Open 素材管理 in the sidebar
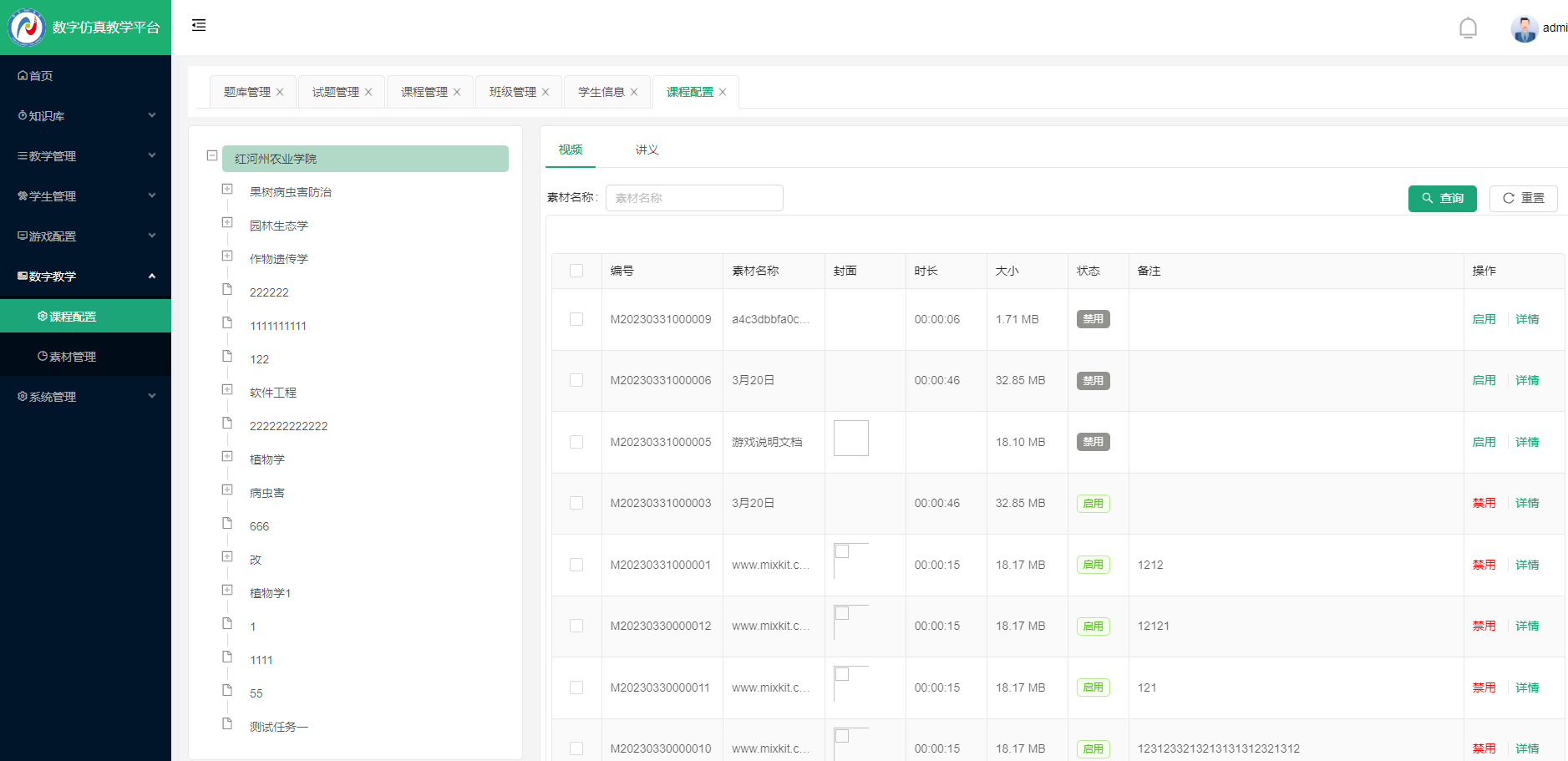This screenshot has height=761, width=1568. 85,357
